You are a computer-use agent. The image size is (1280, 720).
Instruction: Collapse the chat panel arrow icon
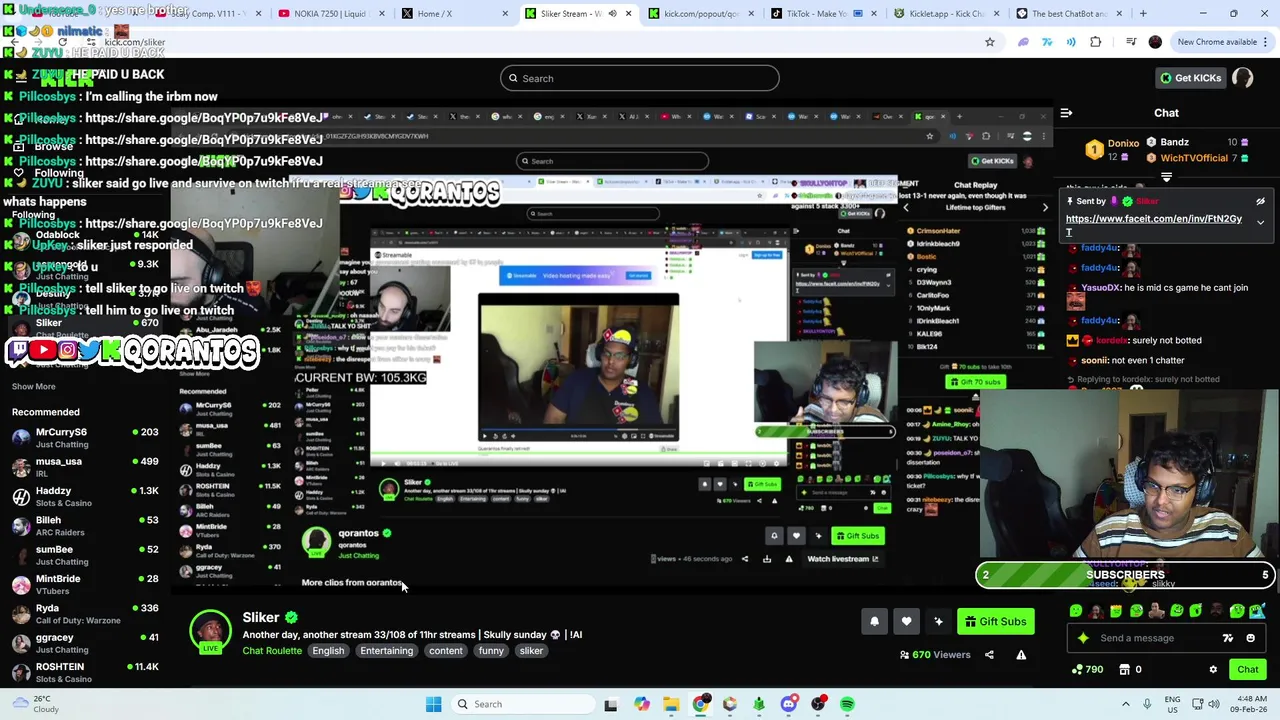(1066, 113)
